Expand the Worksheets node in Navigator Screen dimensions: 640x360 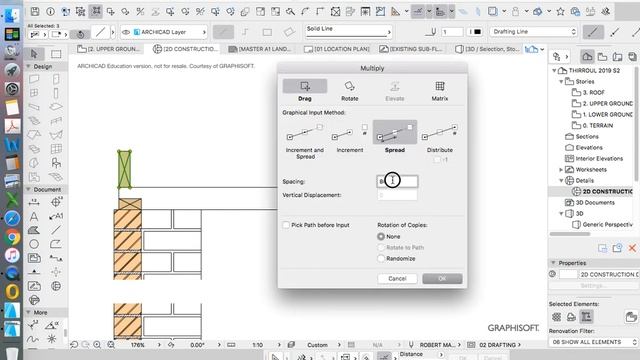click(x=561, y=169)
